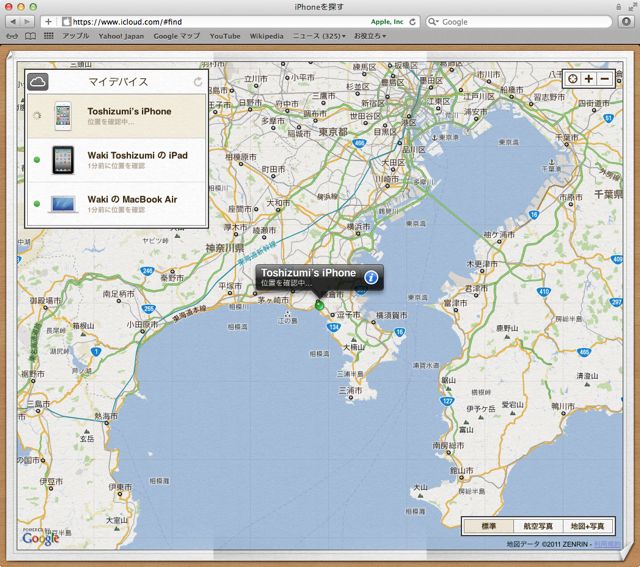Click the マイデバイス panel title
Viewport: 640px width, 567px height.
[118, 82]
